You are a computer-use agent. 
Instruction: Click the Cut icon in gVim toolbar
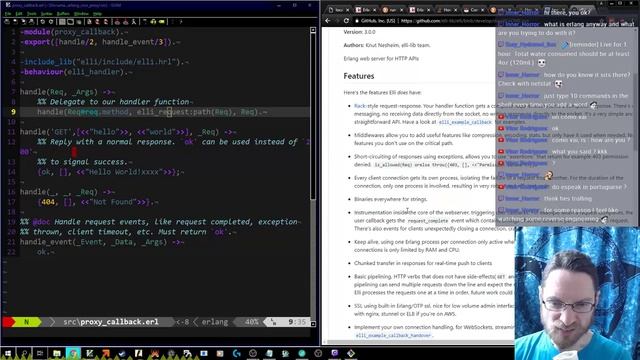point(62,22)
